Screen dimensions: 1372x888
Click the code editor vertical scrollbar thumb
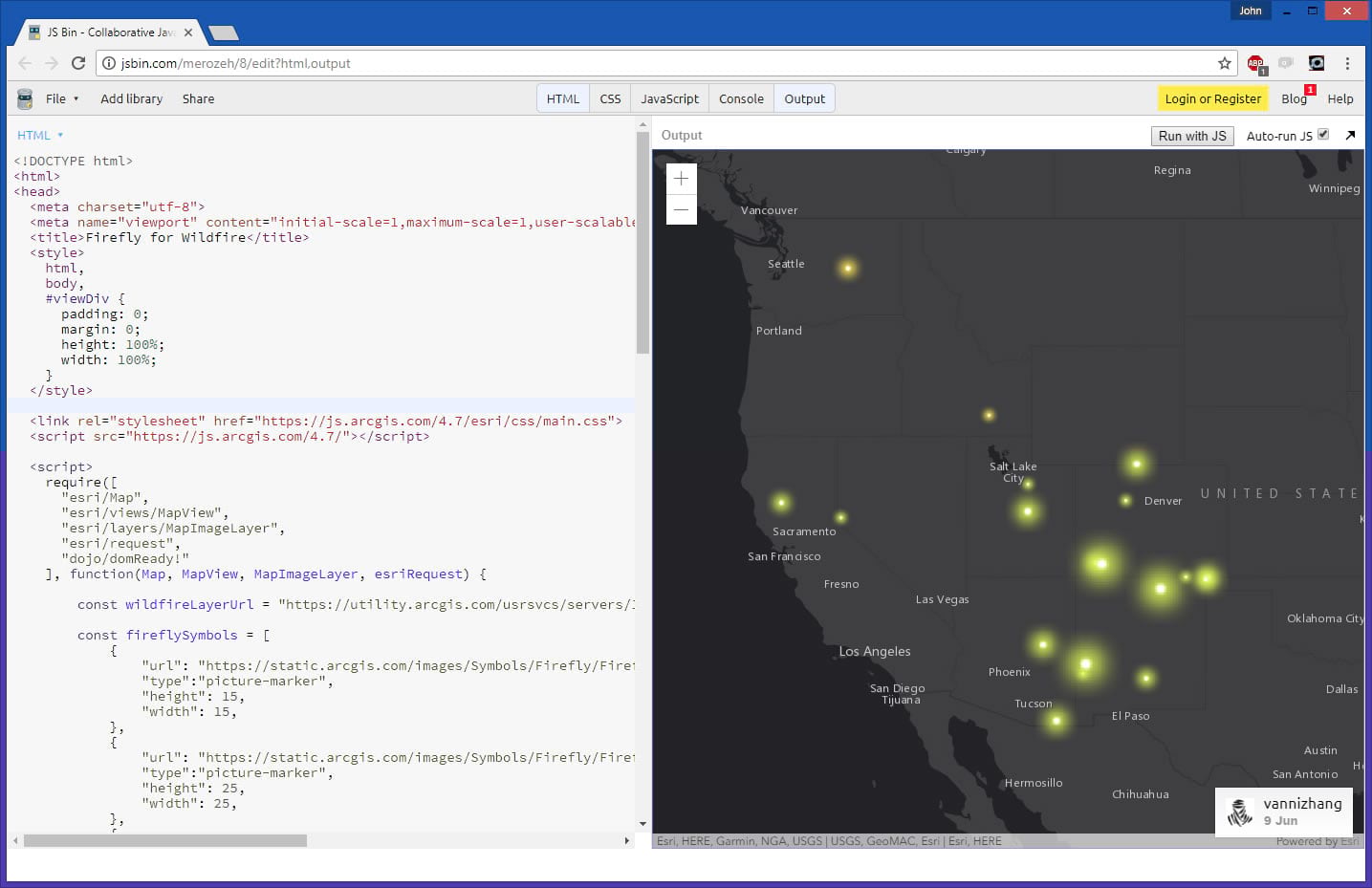[642, 244]
